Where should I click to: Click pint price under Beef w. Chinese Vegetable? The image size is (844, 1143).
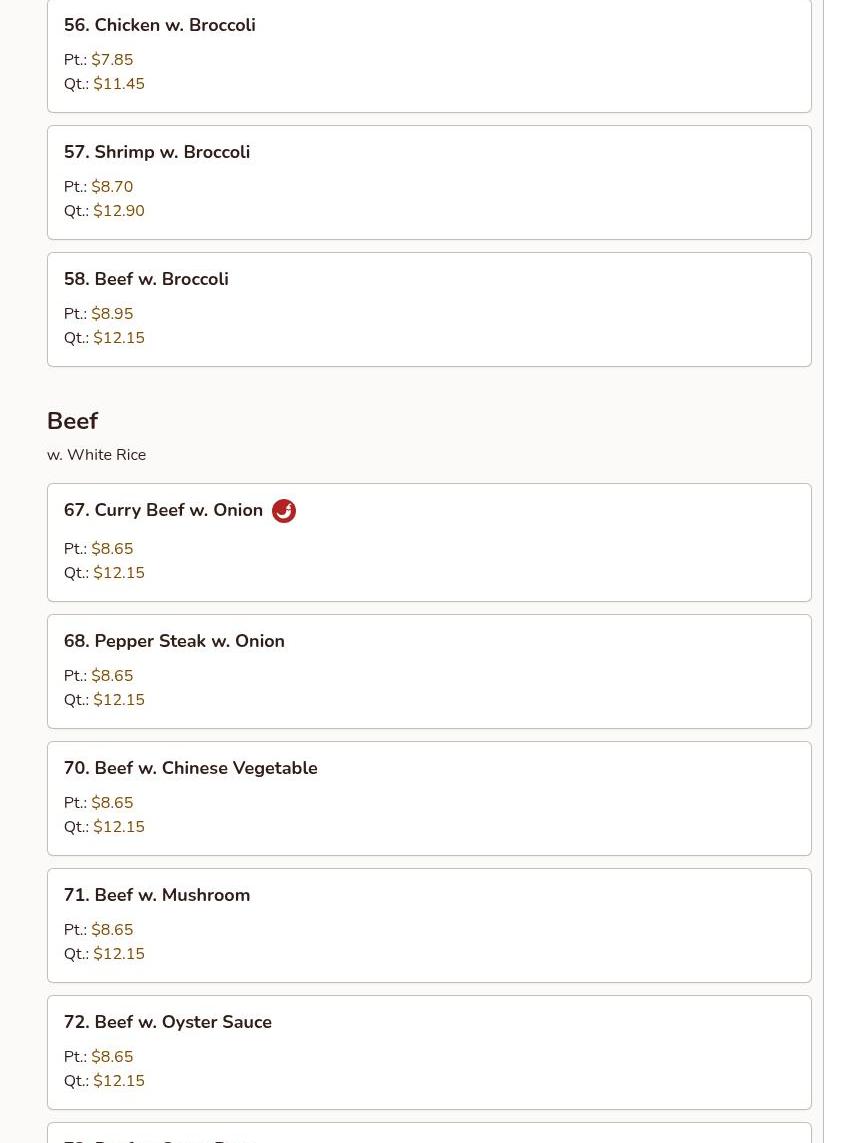(112, 803)
